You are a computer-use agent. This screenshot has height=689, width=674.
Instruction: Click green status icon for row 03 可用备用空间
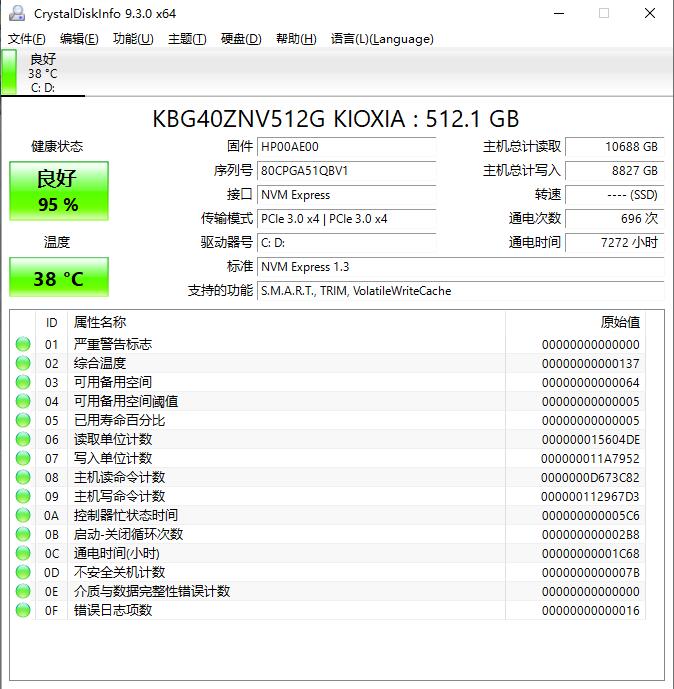(x=23, y=382)
